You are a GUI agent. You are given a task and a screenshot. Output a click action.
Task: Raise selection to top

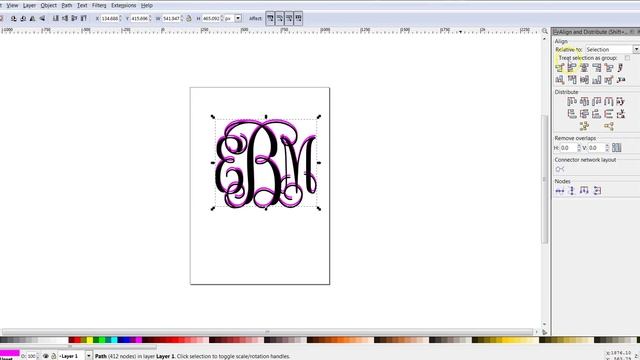tap(84, 18)
